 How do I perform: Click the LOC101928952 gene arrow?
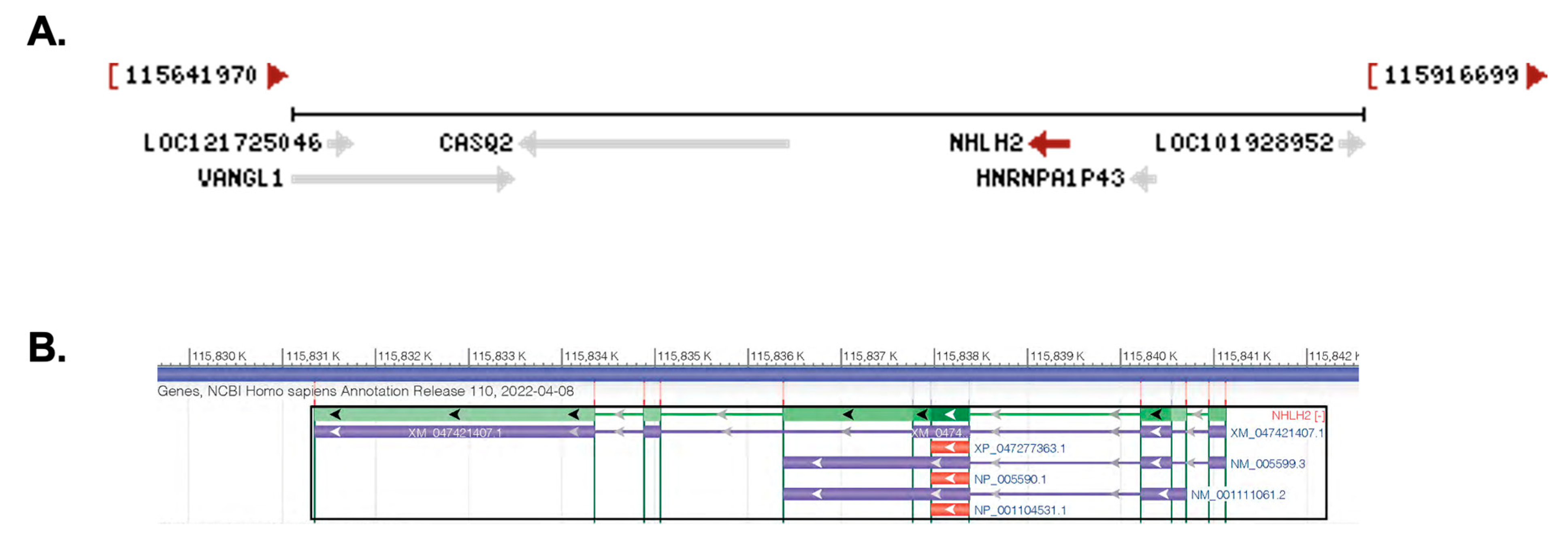click(x=1351, y=144)
